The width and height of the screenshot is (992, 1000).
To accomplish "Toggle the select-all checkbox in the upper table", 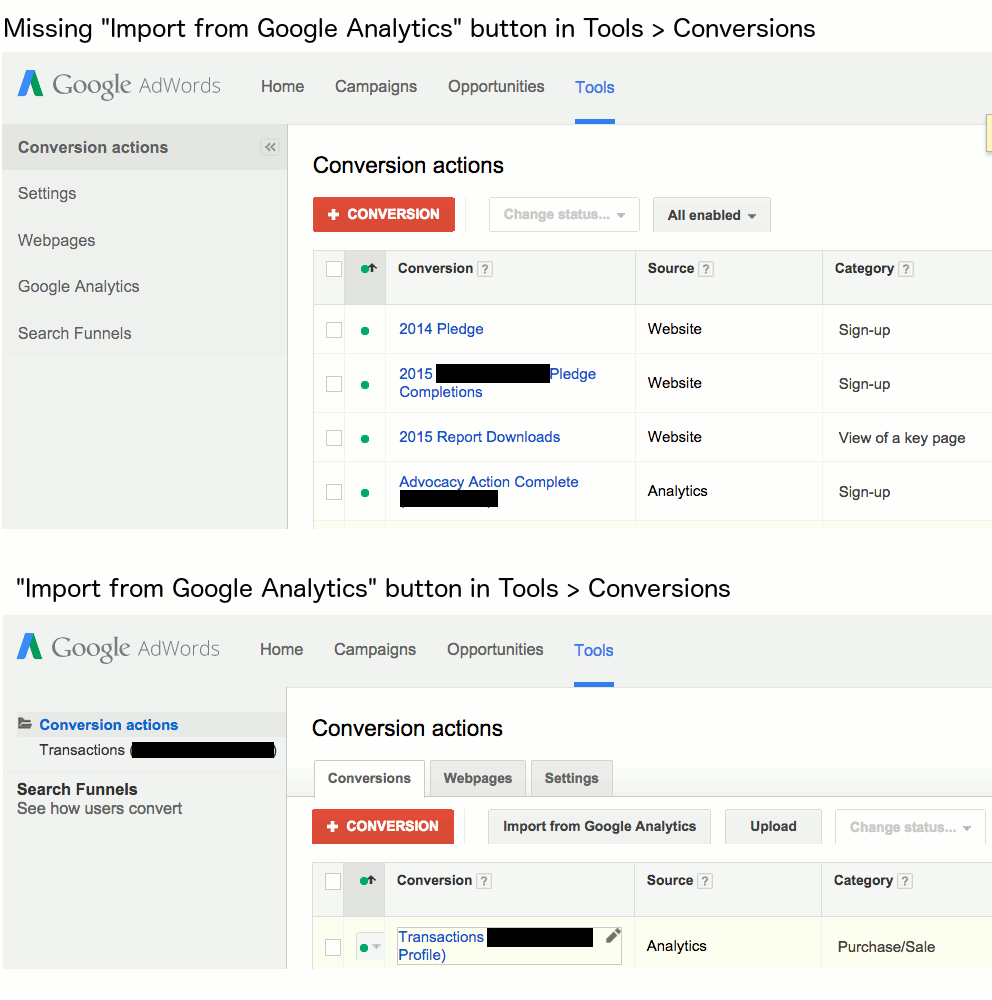I will tap(334, 269).
